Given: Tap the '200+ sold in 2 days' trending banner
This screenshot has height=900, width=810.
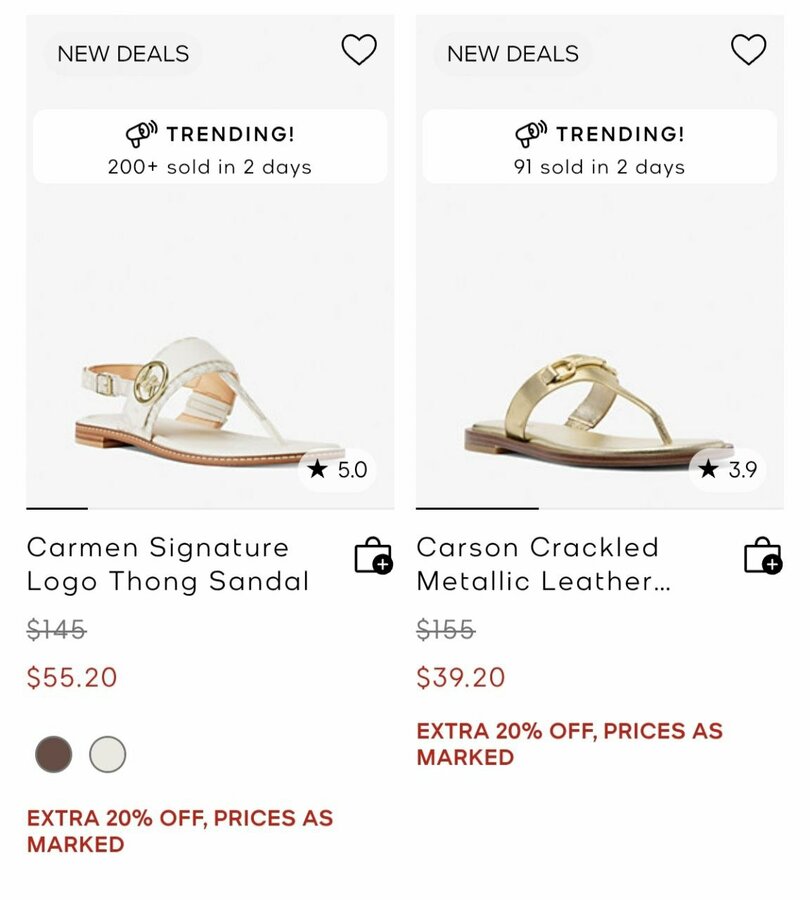Looking at the screenshot, I should pyautogui.click(x=210, y=148).
